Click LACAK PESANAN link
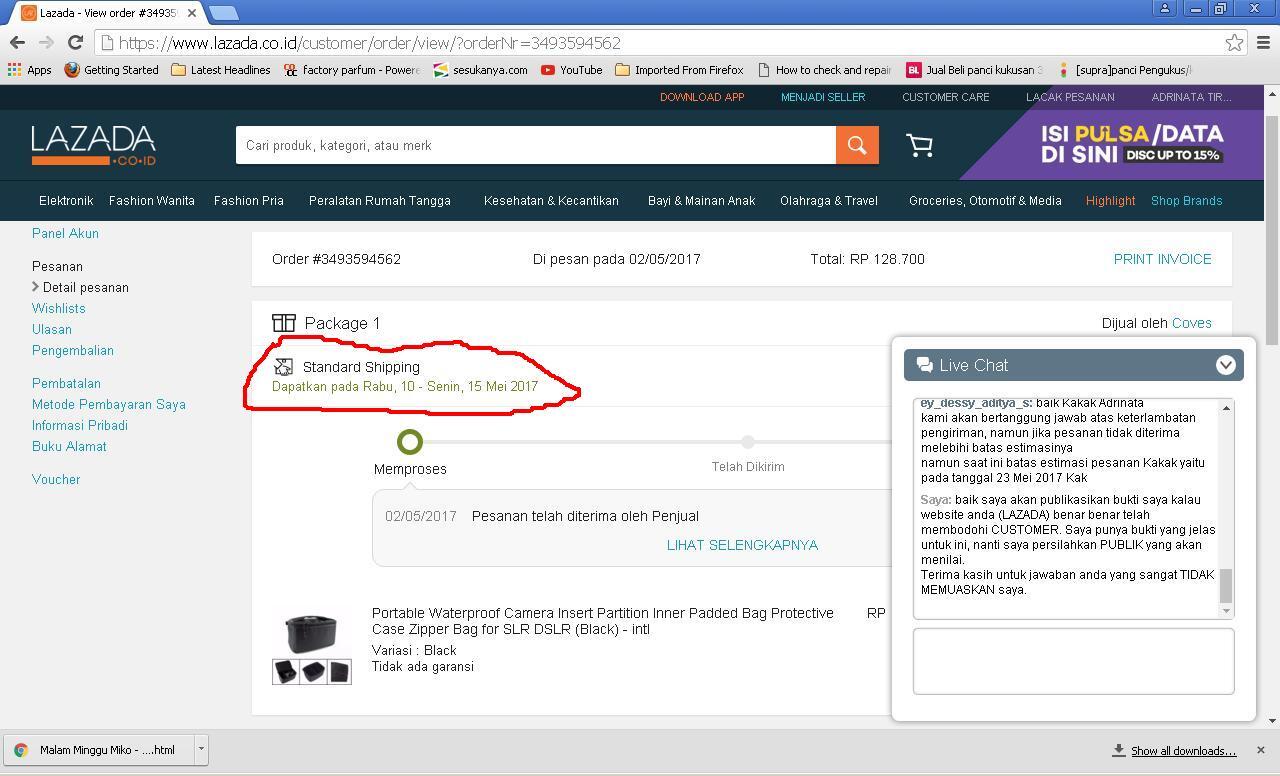This screenshot has width=1280, height=776. coord(1070,97)
